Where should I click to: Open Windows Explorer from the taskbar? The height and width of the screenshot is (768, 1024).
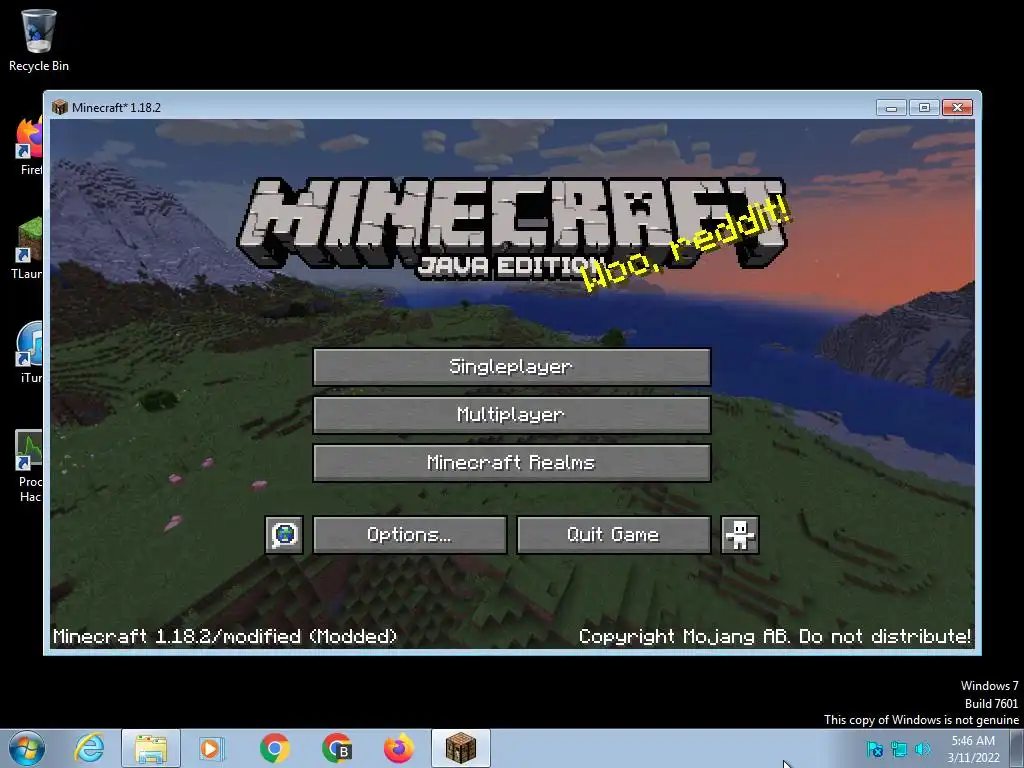(151, 748)
